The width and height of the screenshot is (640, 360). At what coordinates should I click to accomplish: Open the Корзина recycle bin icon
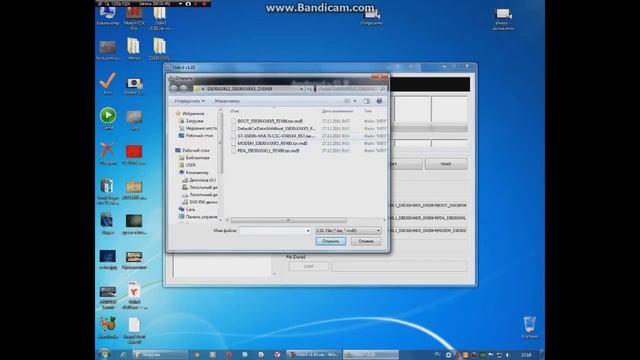click(529, 327)
